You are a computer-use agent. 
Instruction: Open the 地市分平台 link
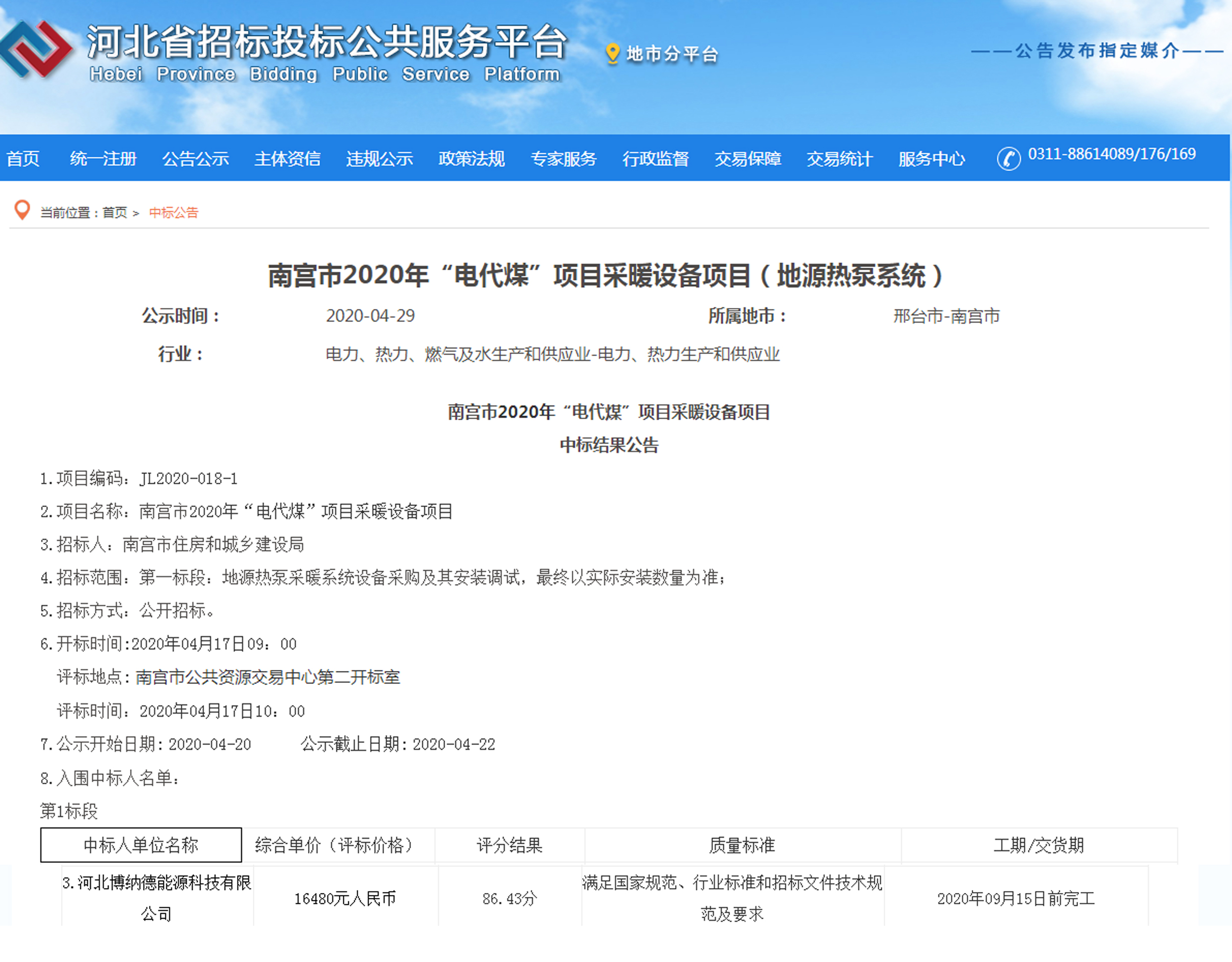click(x=673, y=54)
